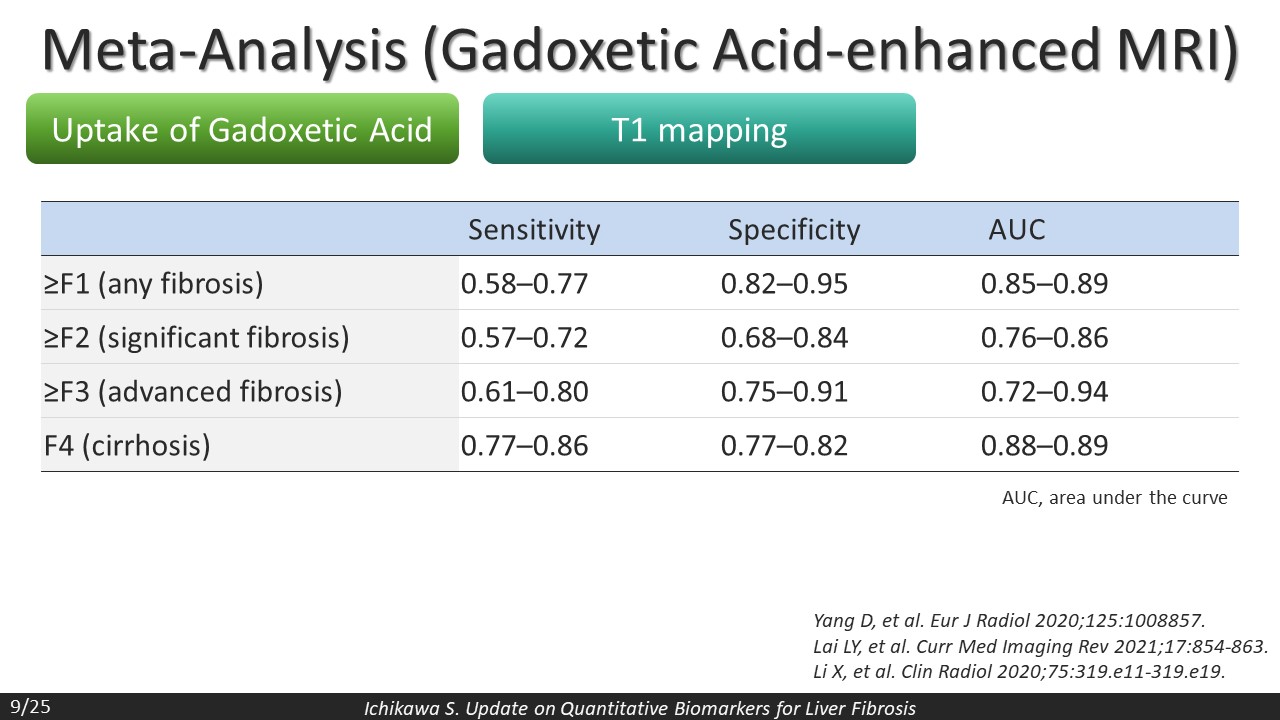The height and width of the screenshot is (720, 1280).
Task: Click the ≥F1 (any fibrosis) row label
Action: pos(153,284)
